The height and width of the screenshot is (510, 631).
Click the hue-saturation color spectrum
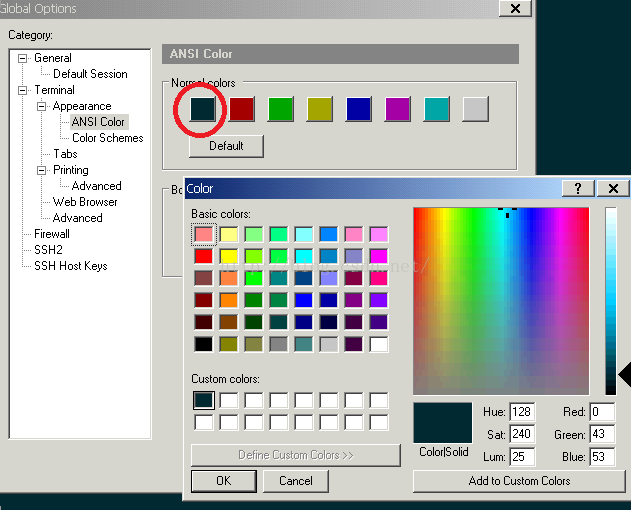(x=501, y=301)
